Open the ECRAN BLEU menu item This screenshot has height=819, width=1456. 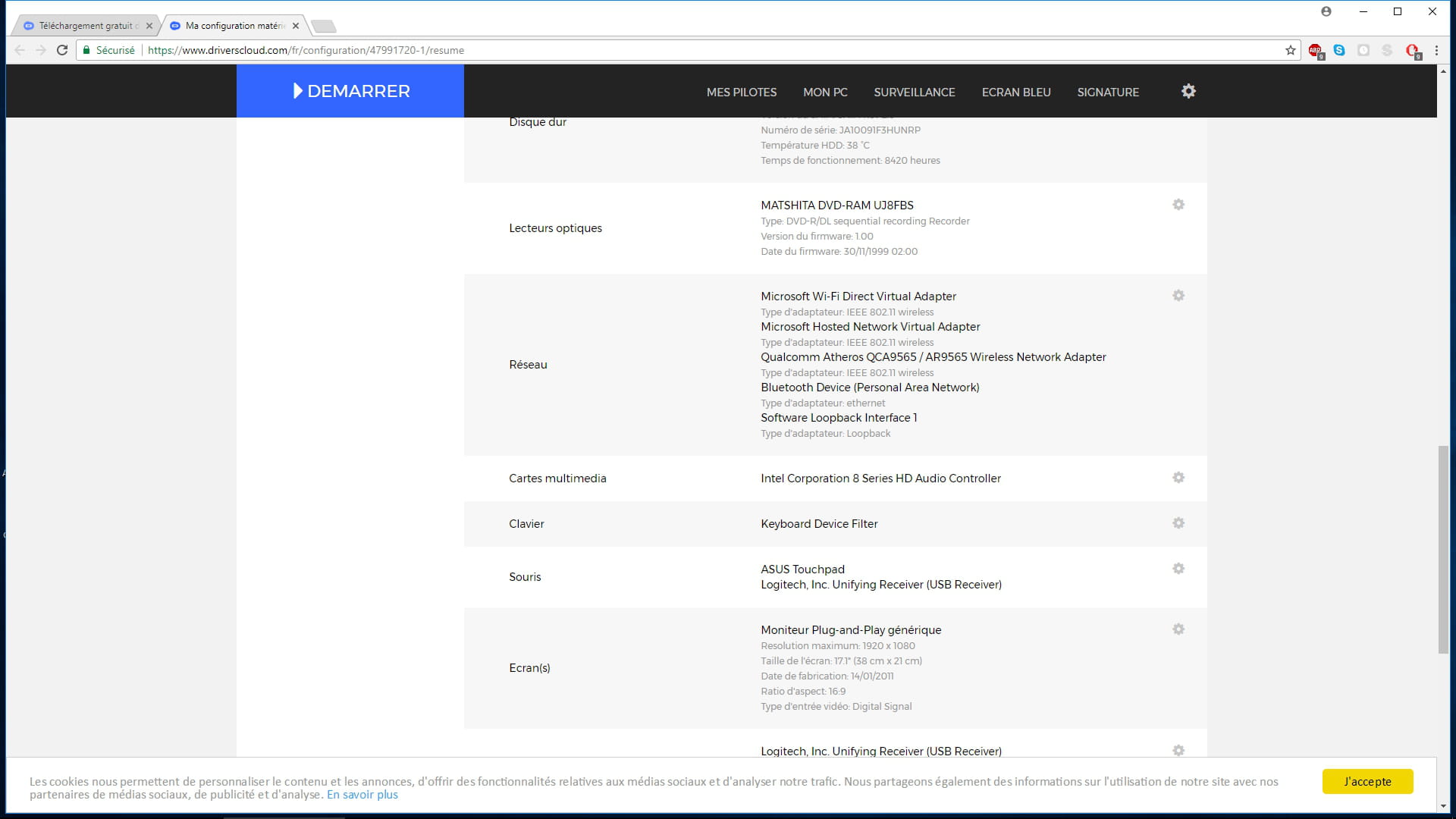coord(1015,92)
